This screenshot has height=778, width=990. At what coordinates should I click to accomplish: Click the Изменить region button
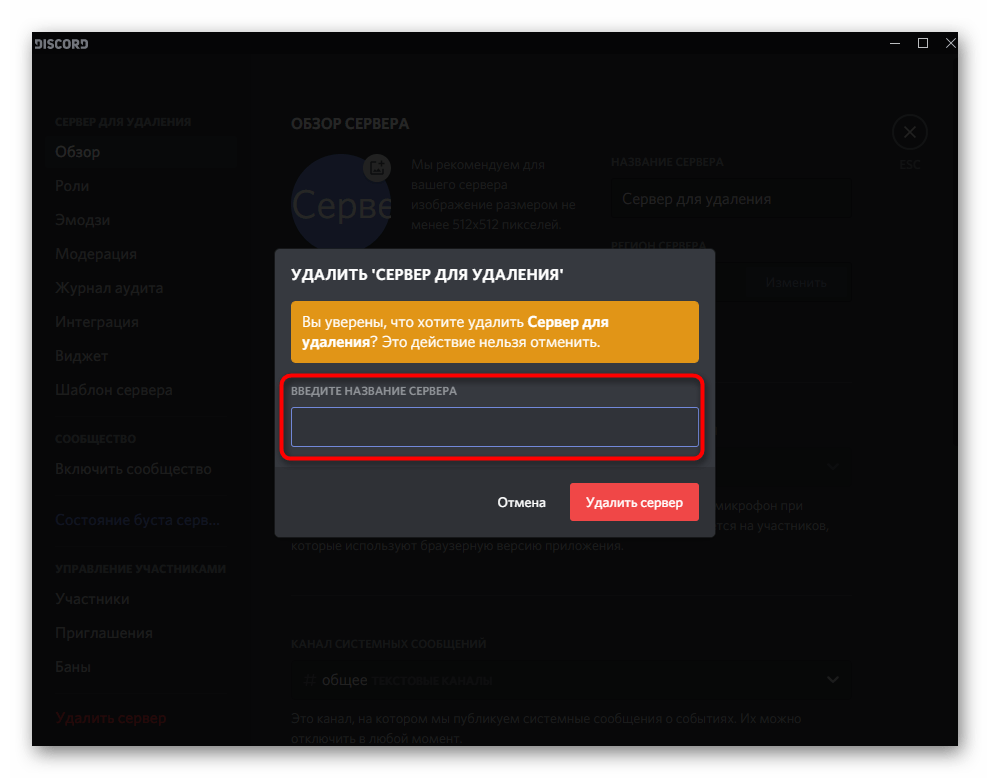coord(796,283)
